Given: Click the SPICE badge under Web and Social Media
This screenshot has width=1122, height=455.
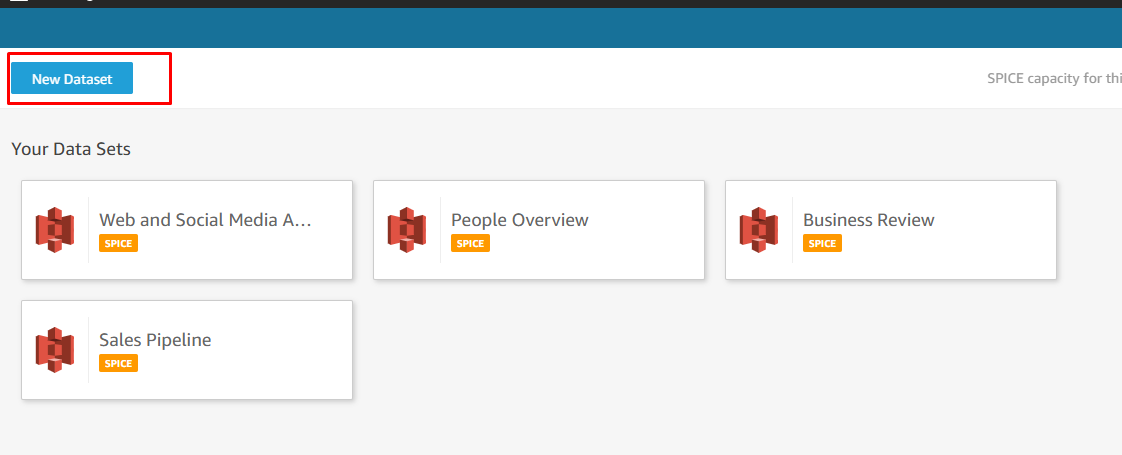Looking at the screenshot, I should [118, 243].
